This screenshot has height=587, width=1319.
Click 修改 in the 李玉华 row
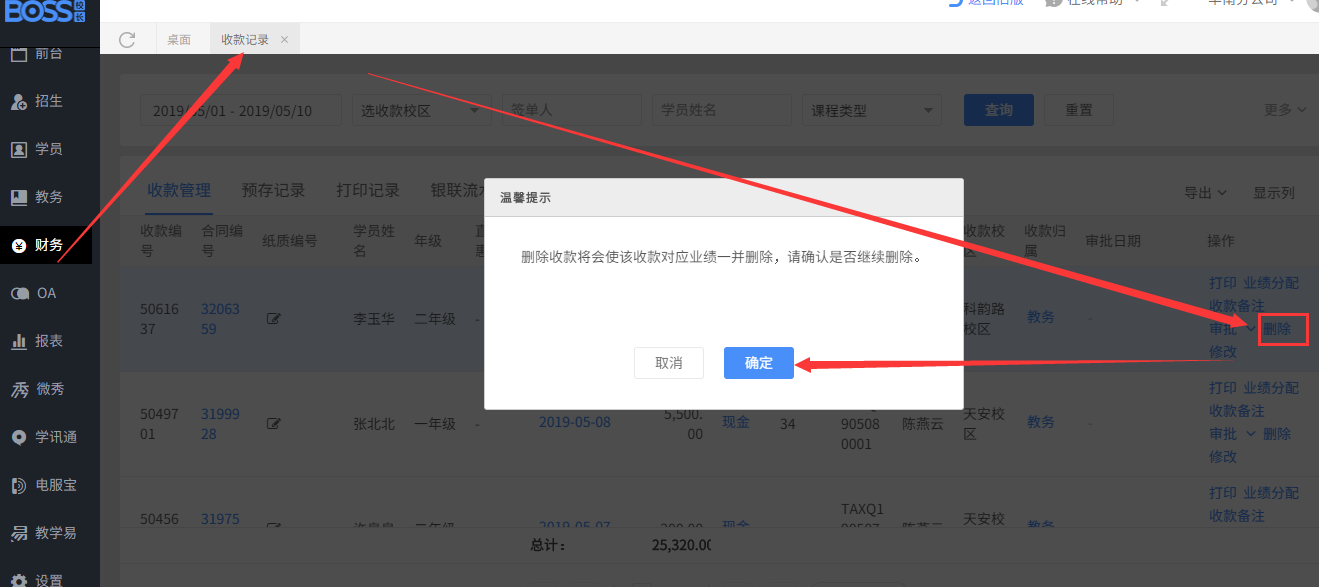click(x=1223, y=352)
